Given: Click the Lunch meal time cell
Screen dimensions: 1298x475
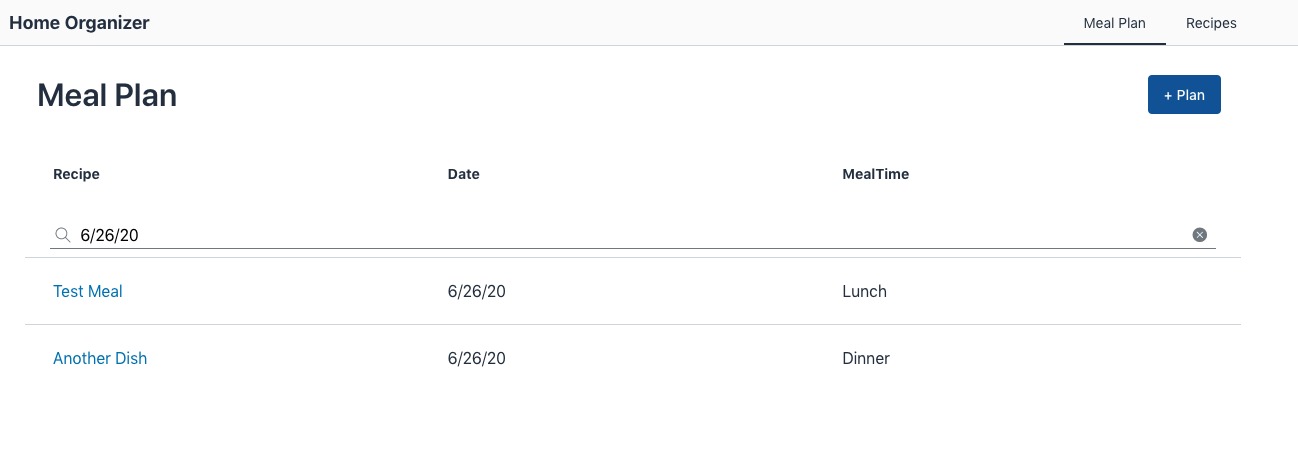Looking at the screenshot, I should pos(865,292).
